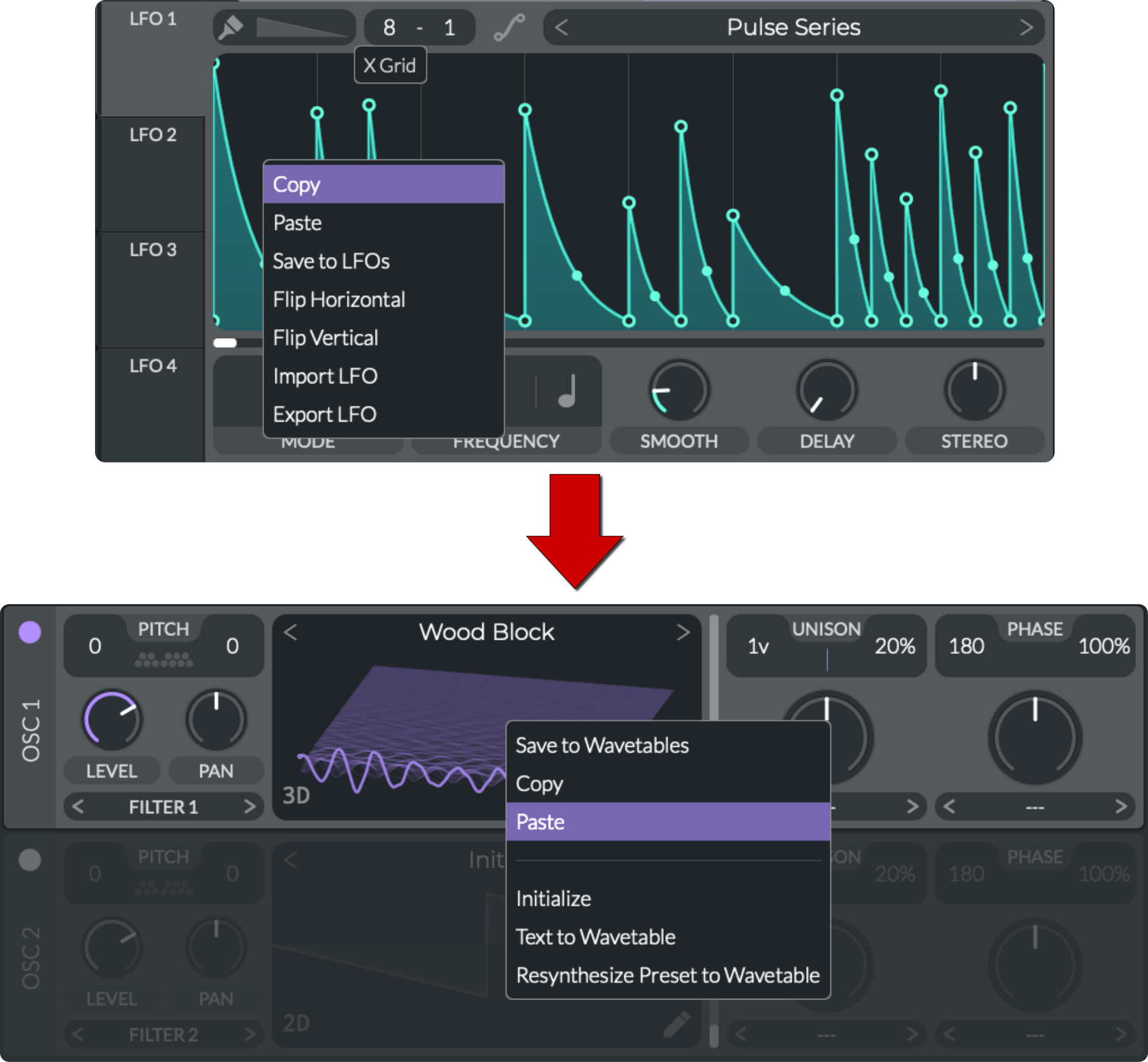Click the OSC 2 LEVEL knob
Screen dimensions: 1148x1062
[112, 948]
